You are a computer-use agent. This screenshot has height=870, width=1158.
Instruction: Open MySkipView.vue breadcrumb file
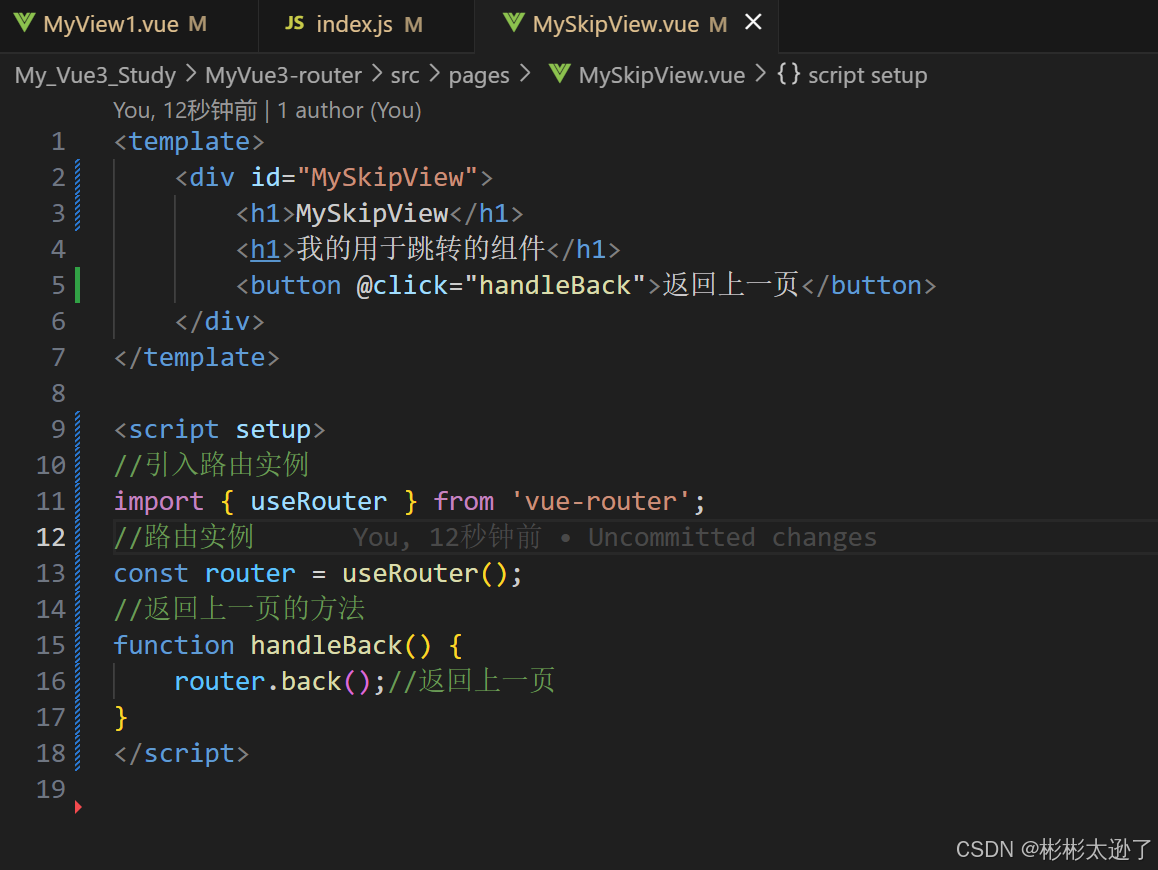662,75
